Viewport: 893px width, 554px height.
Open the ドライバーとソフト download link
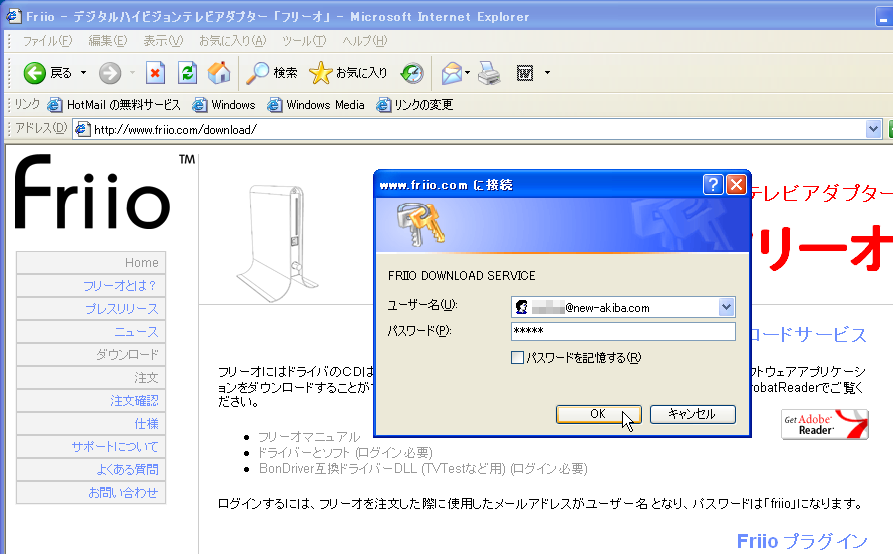(x=345, y=453)
